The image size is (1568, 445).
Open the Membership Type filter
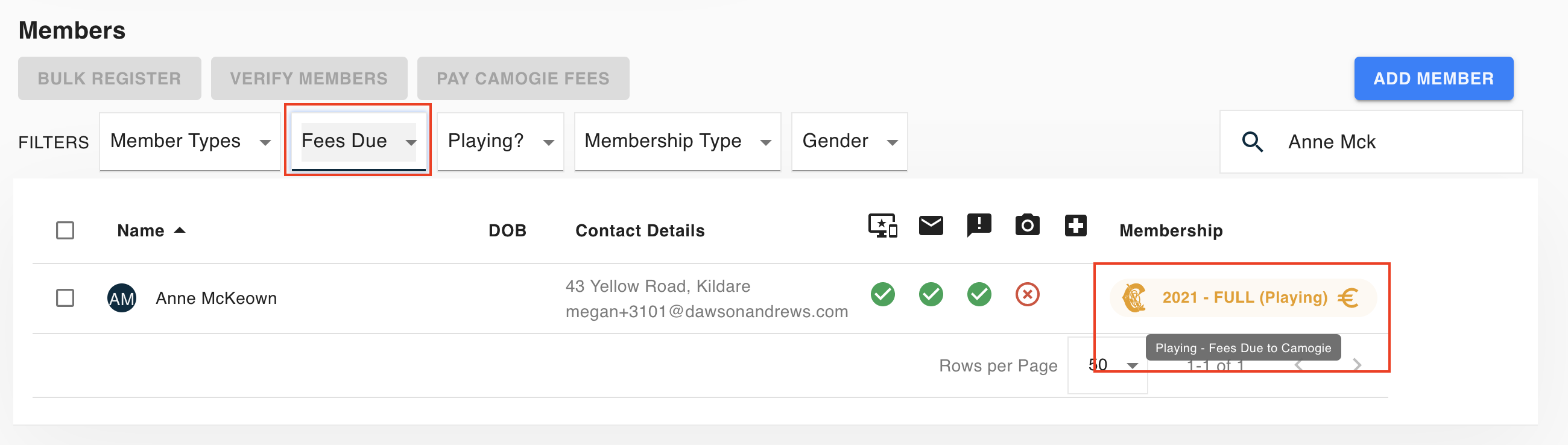pyautogui.click(x=677, y=141)
